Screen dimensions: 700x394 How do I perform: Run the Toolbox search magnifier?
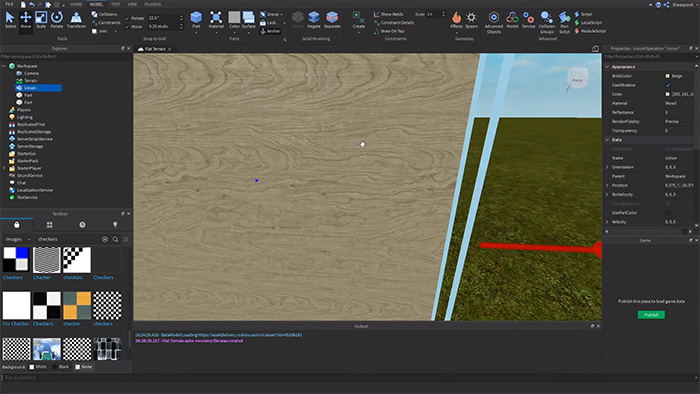coord(116,239)
